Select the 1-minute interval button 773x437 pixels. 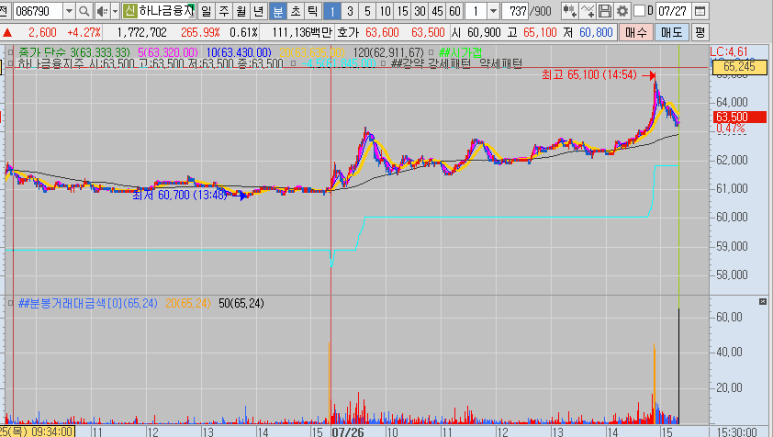(332, 11)
